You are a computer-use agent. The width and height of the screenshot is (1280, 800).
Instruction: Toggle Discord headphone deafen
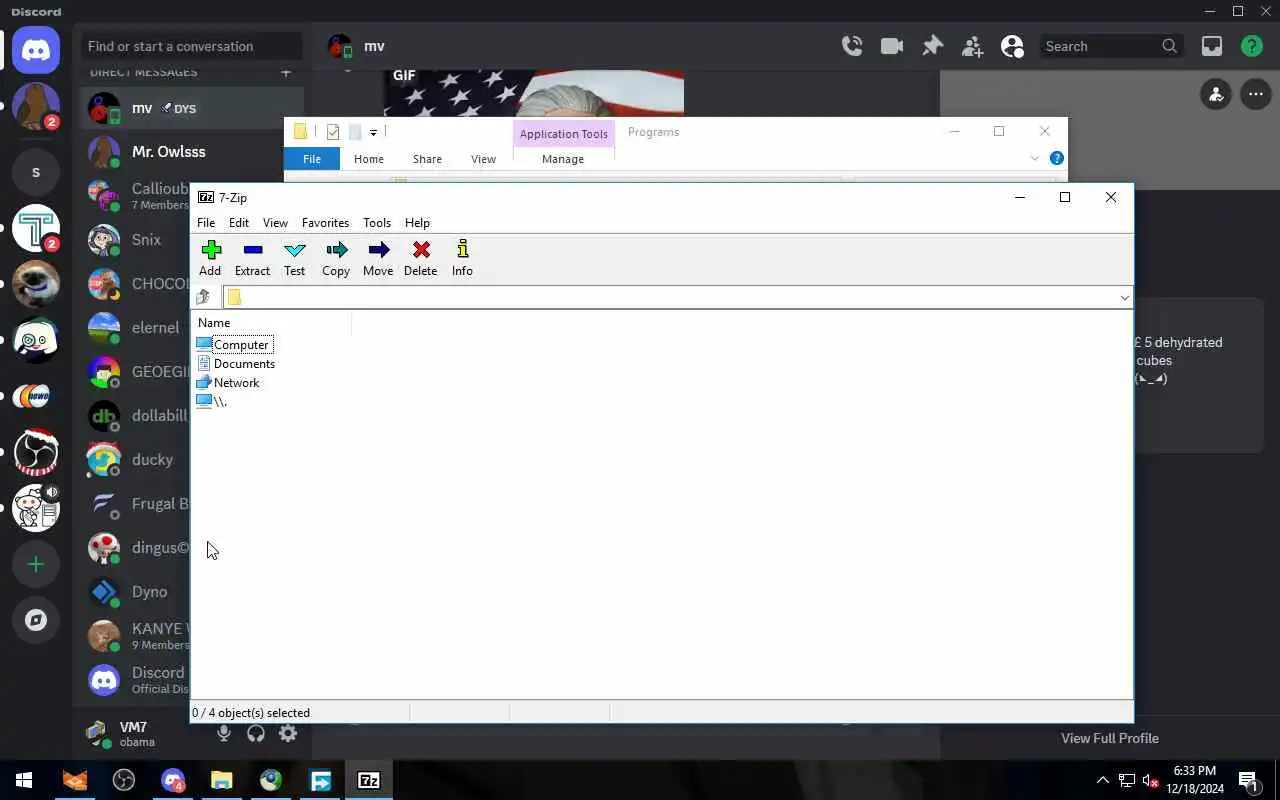click(256, 734)
